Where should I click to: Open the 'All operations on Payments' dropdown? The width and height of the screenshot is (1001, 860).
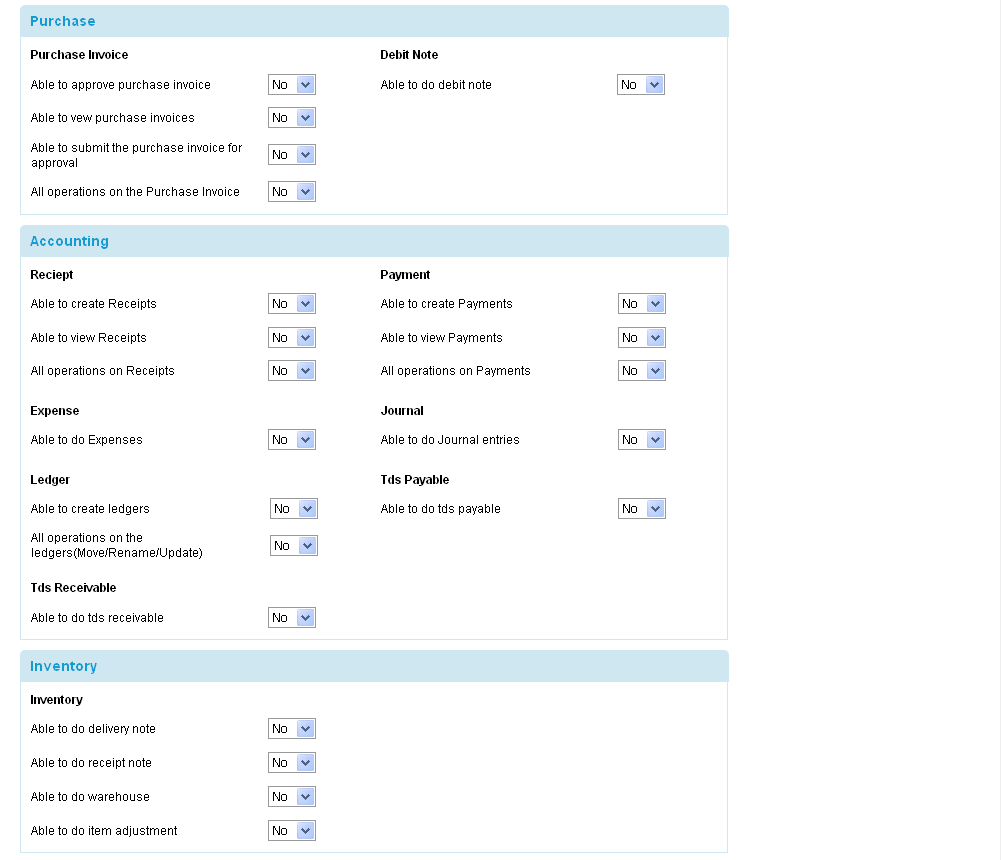641,370
